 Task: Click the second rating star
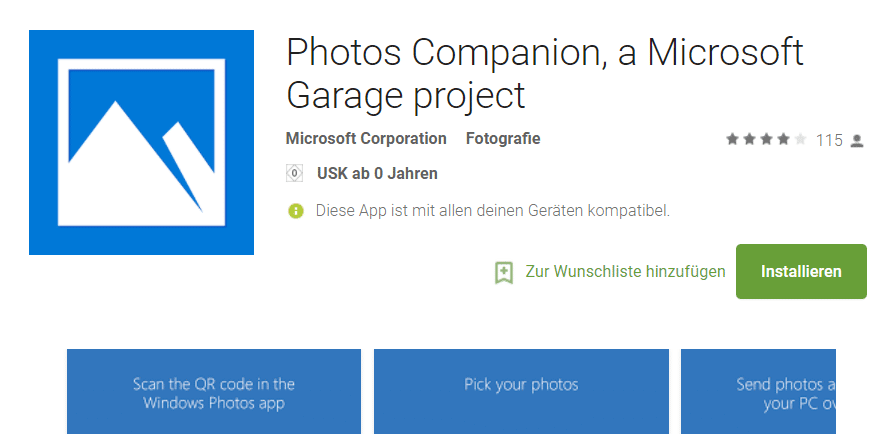click(749, 140)
